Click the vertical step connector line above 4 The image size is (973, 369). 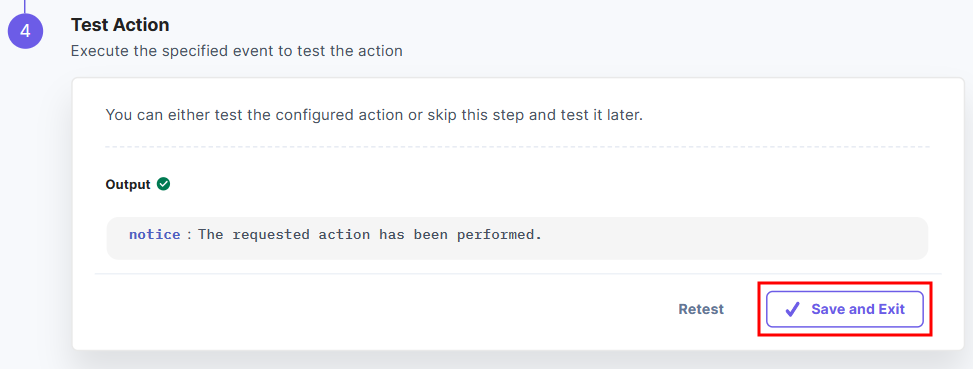pos(25,6)
